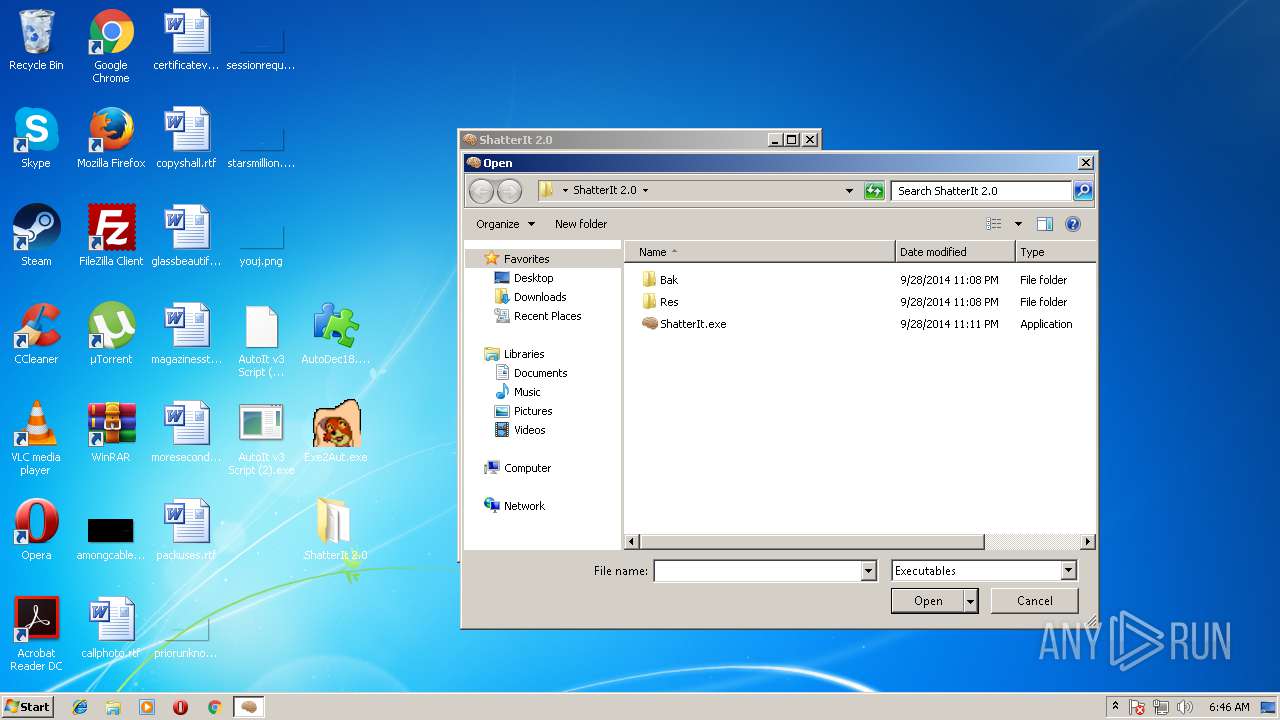This screenshot has height=720, width=1280.
Task: Click the Start button
Action: point(28,707)
